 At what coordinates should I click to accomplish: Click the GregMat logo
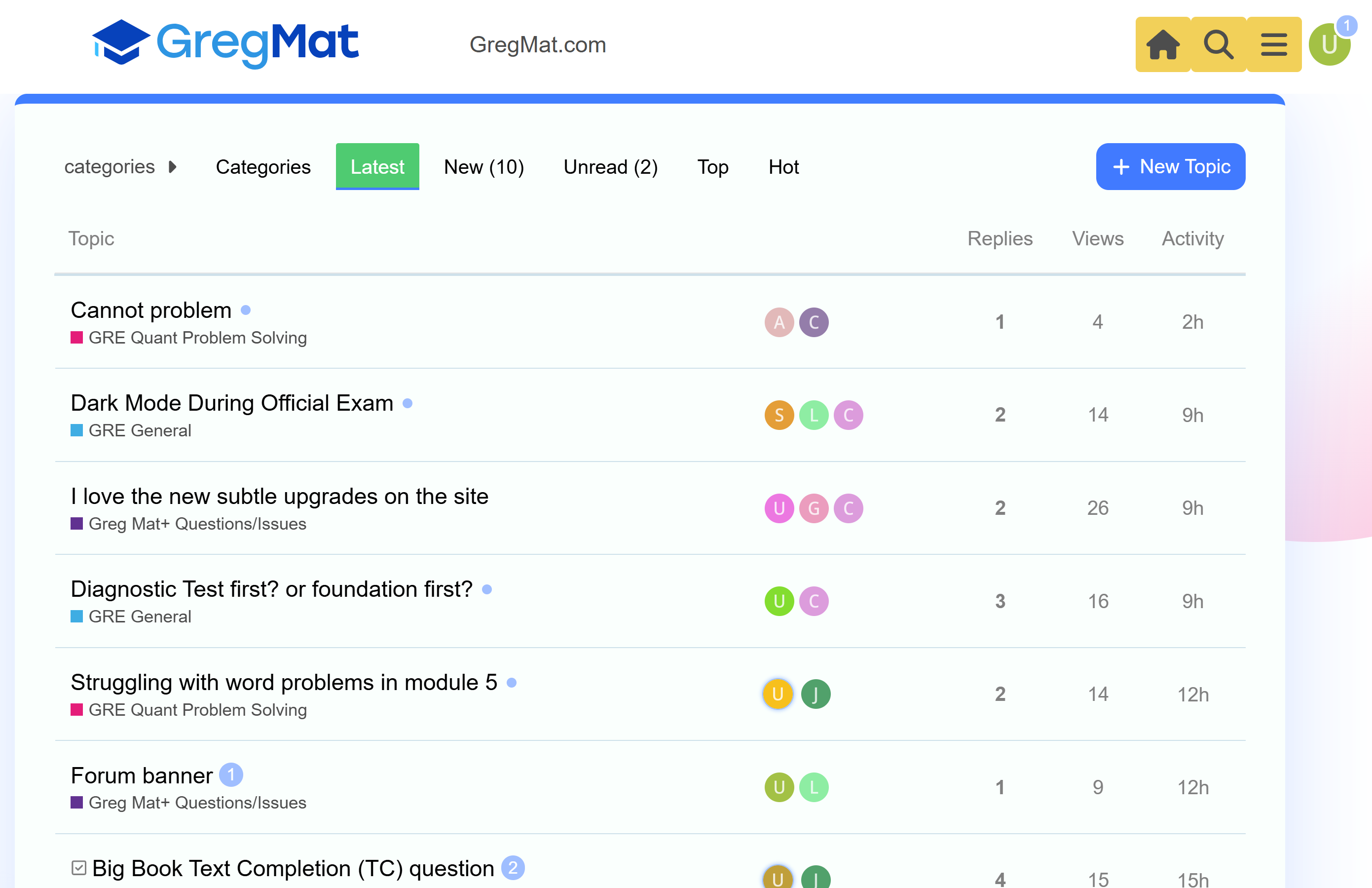226,44
